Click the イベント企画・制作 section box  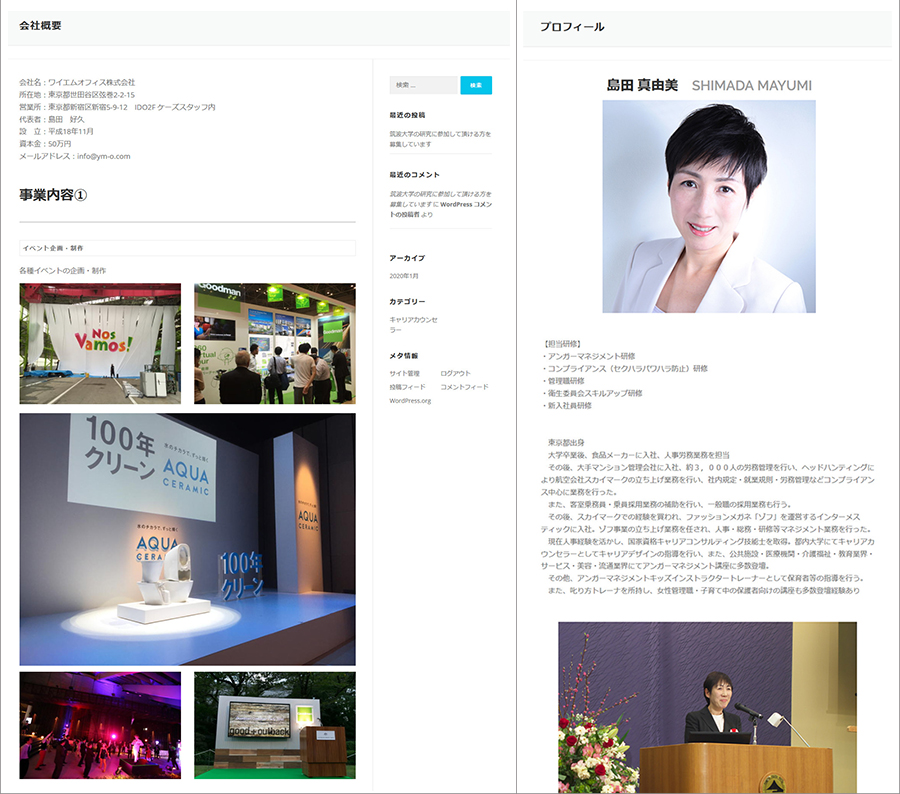pyautogui.click(x=187, y=248)
